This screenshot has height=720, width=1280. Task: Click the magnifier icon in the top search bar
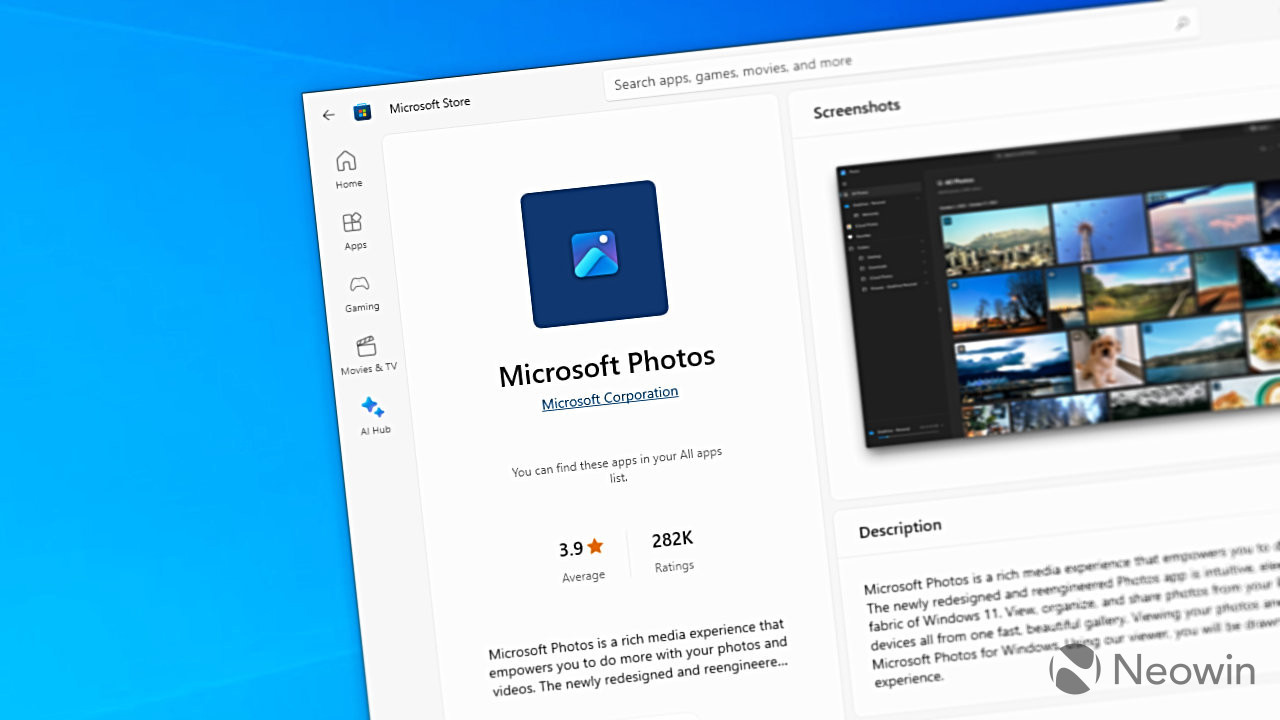pyautogui.click(x=1183, y=21)
